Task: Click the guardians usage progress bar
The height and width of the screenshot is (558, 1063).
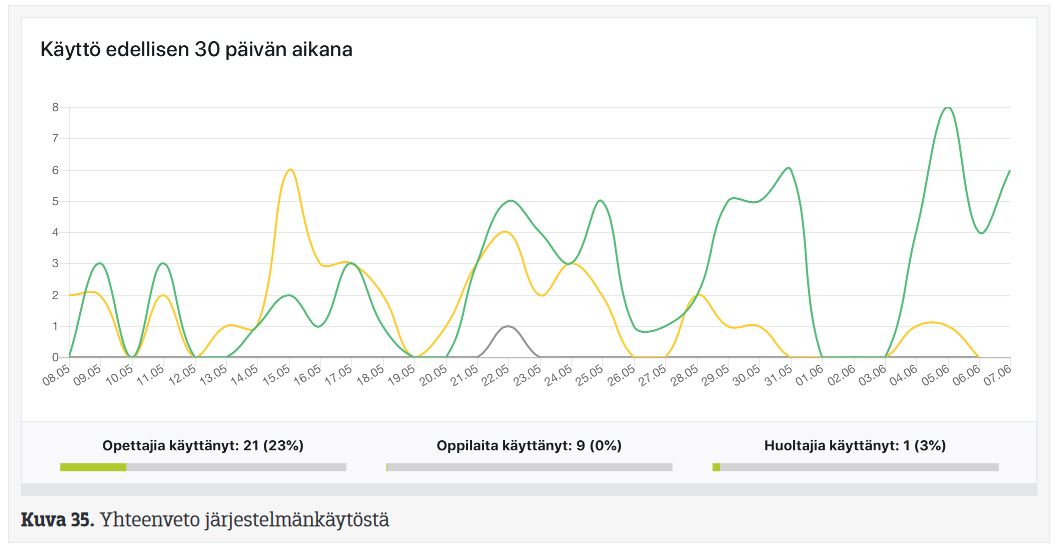Action: [855, 467]
